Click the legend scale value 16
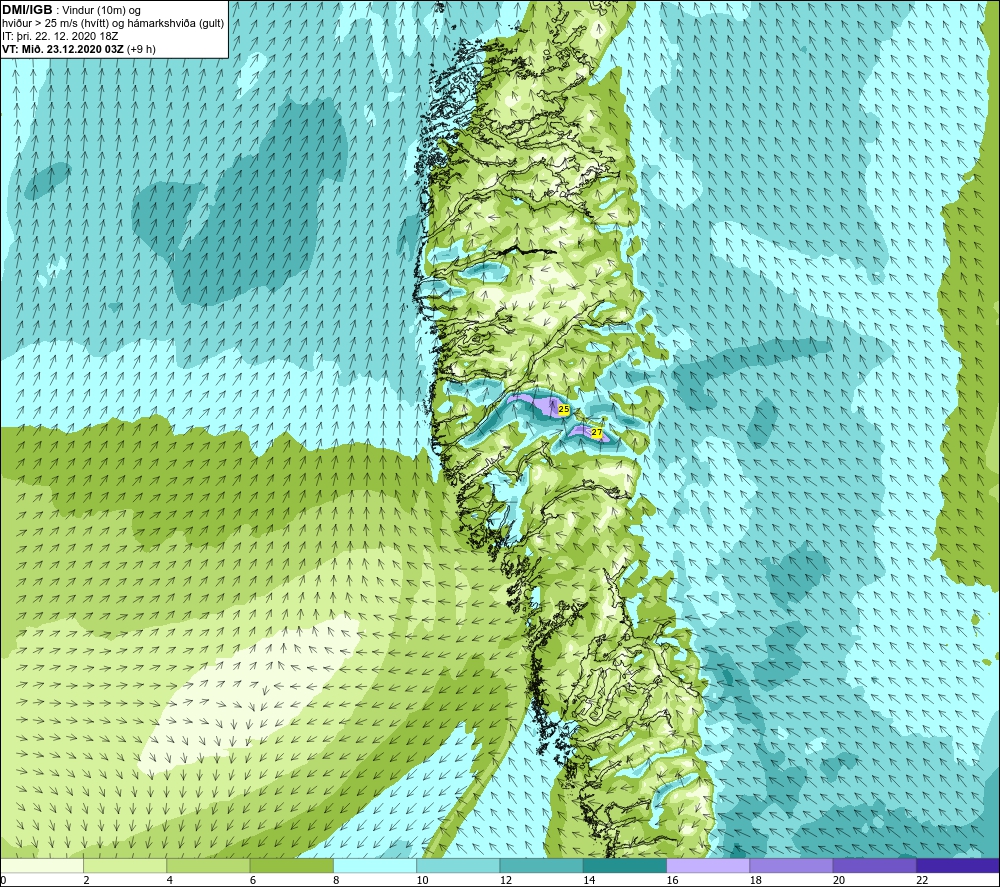This screenshot has width=1000, height=887. click(x=673, y=880)
